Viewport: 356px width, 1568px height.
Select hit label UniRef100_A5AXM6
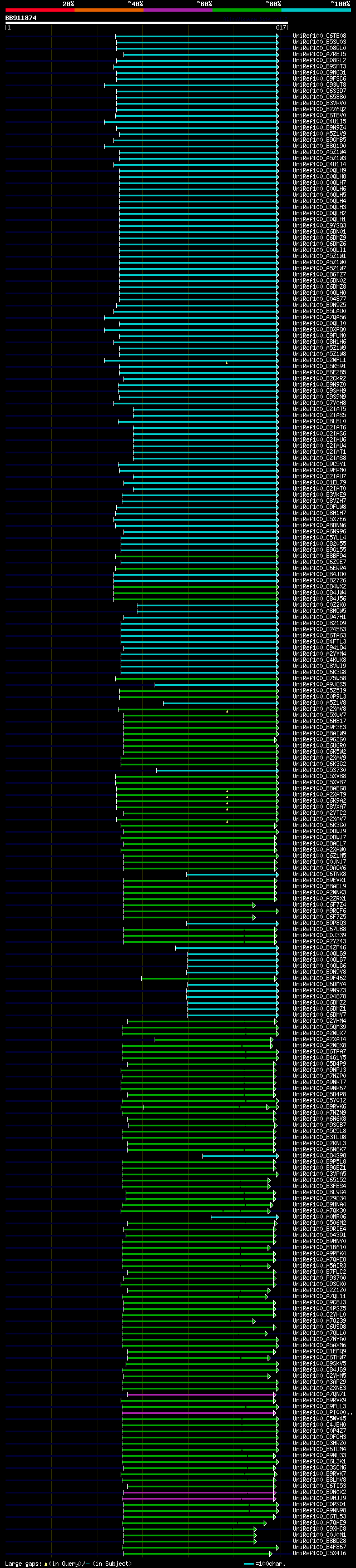click(319, 1345)
